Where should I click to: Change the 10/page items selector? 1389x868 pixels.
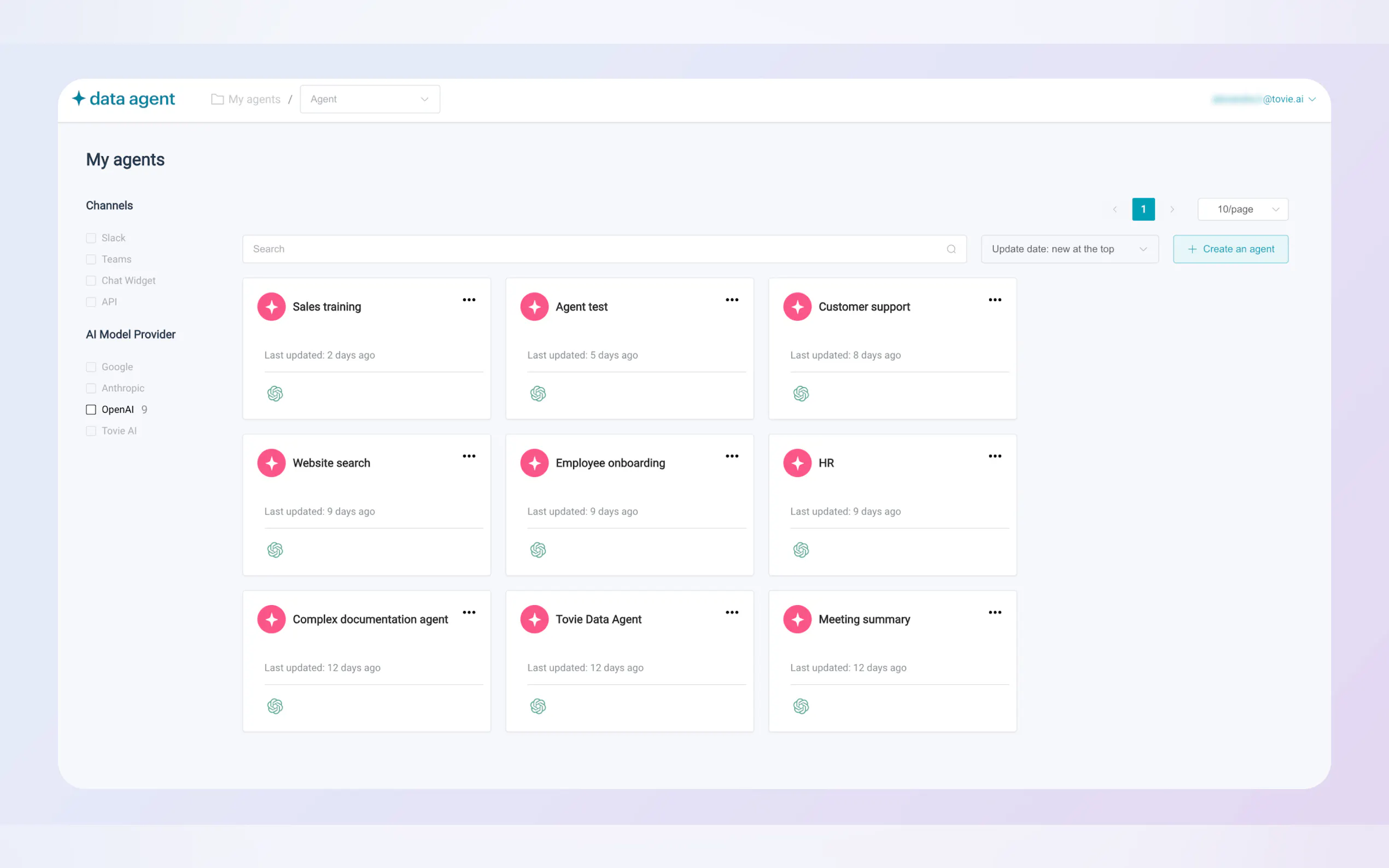pos(1242,209)
